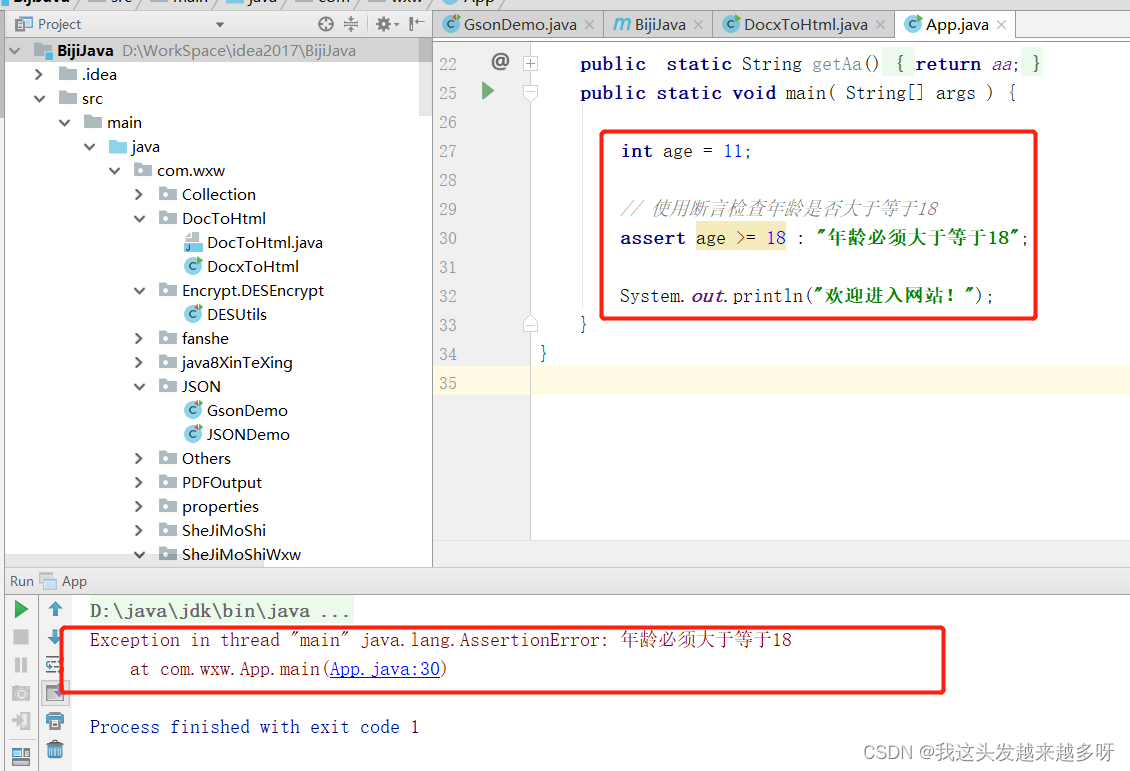Toggle scroll to end in Run console

tap(55, 692)
